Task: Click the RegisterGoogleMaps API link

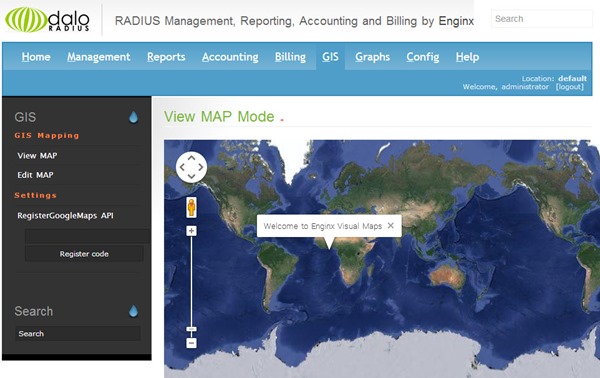Action: 65,215
